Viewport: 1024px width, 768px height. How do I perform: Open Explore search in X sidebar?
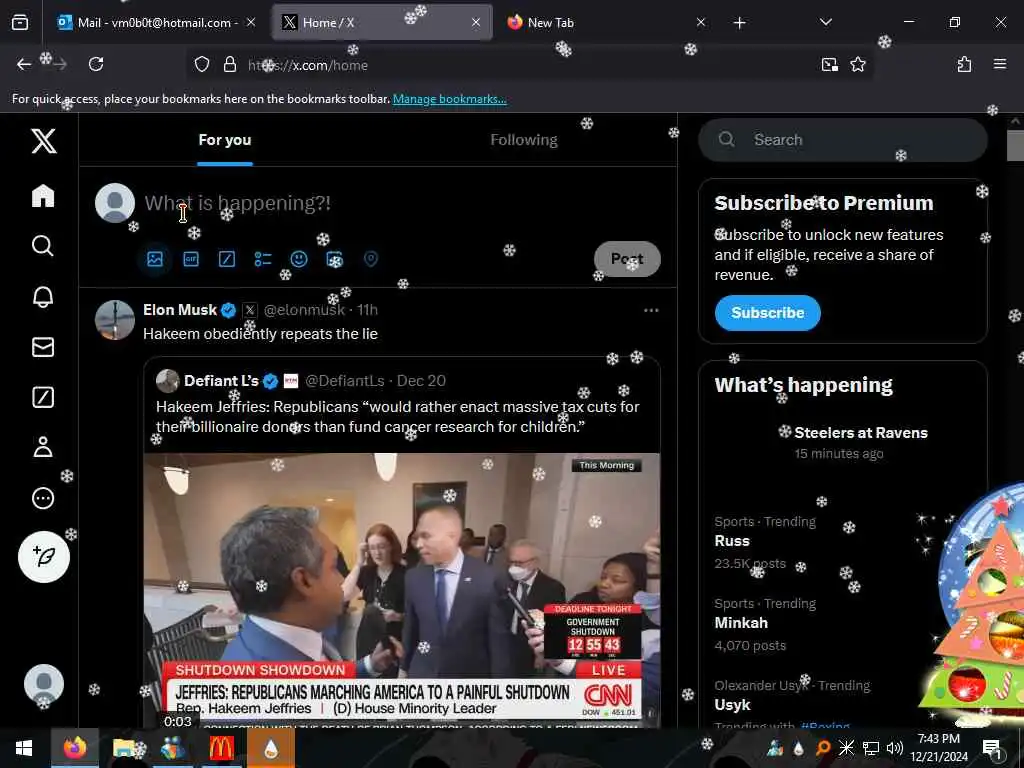click(x=43, y=246)
